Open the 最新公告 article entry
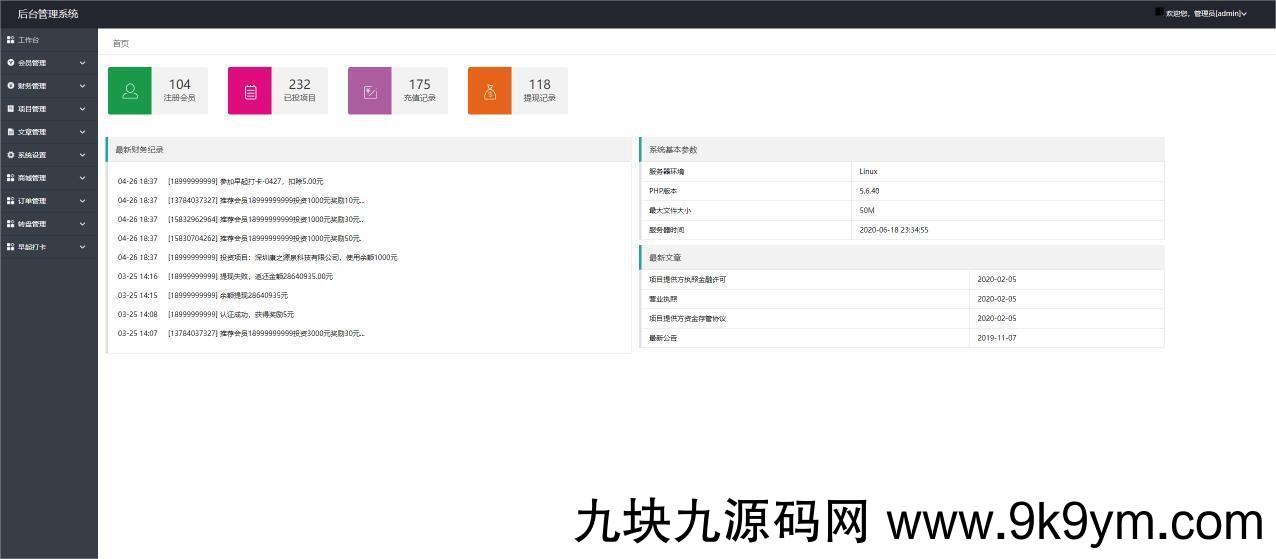This screenshot has height=559, width=1276. click(x=663, y=338)
